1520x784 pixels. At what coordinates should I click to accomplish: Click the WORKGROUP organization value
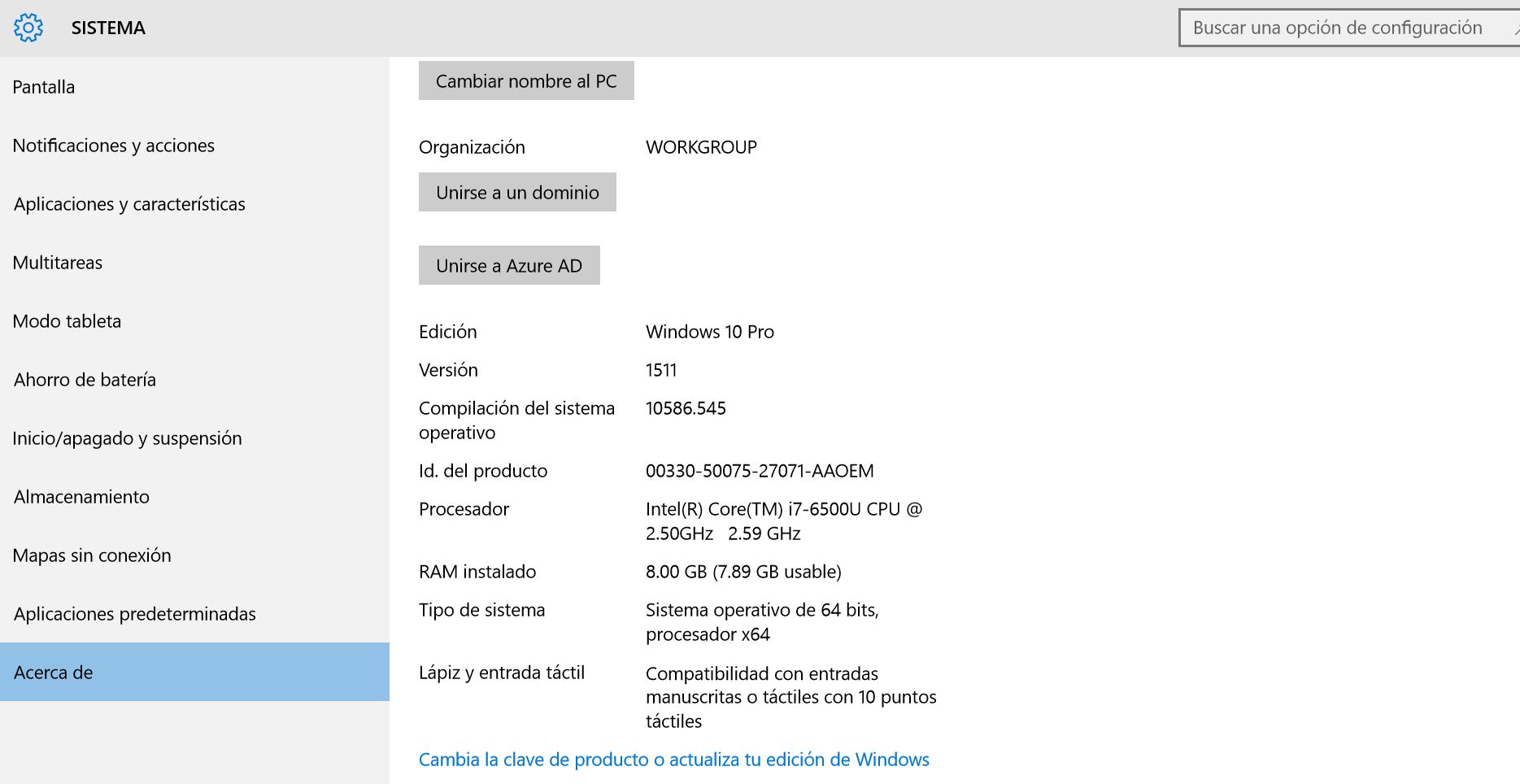click(701, 147)
